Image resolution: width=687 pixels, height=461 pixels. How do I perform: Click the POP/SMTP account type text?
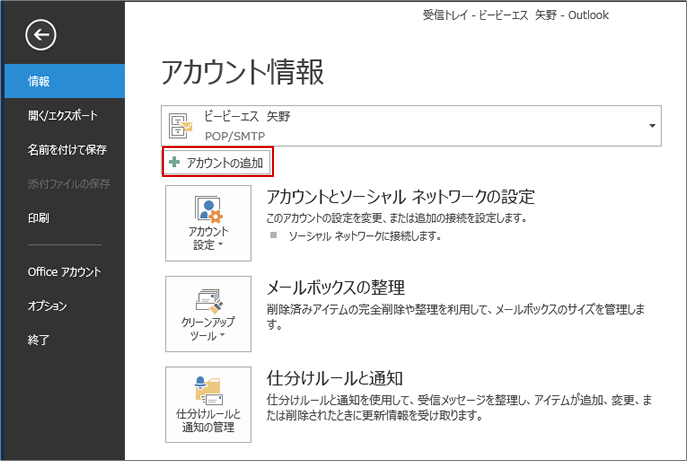pyautogui.click(x=235, y=136)
